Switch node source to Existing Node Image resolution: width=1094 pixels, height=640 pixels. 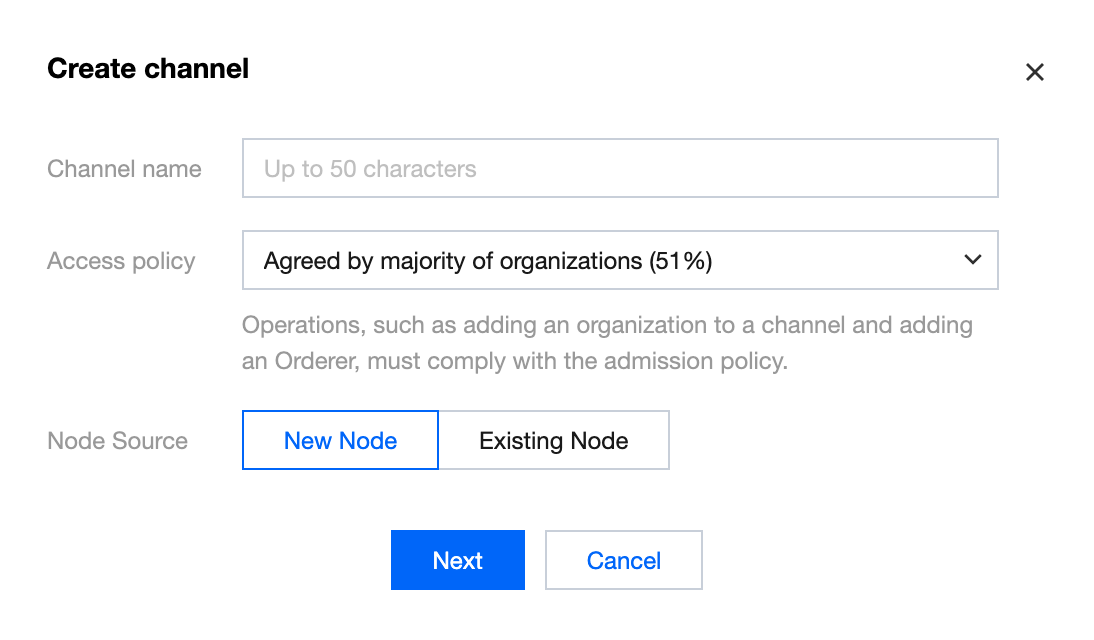(553, 440)
